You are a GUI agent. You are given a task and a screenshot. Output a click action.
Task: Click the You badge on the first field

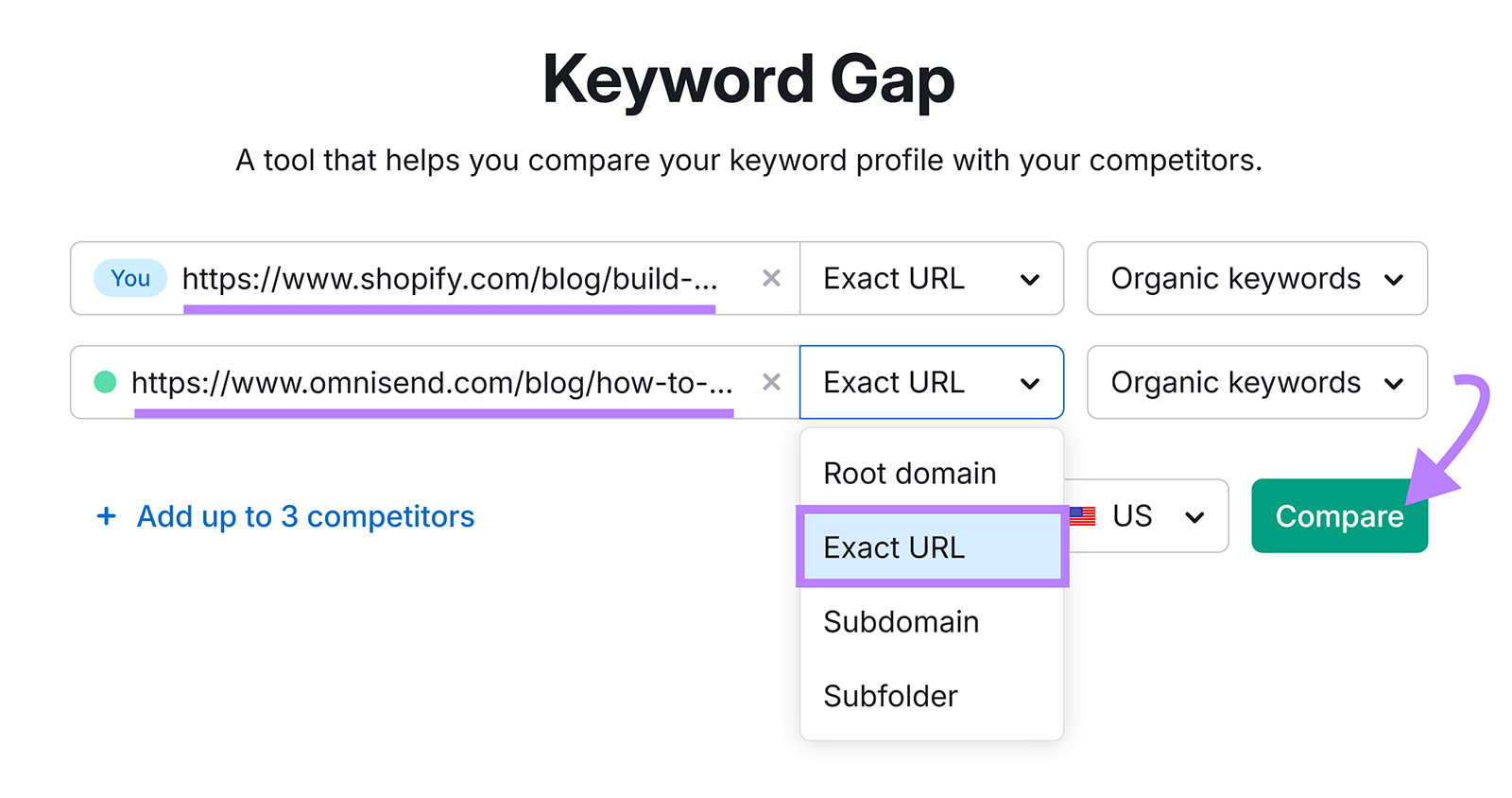click(129, 277)
